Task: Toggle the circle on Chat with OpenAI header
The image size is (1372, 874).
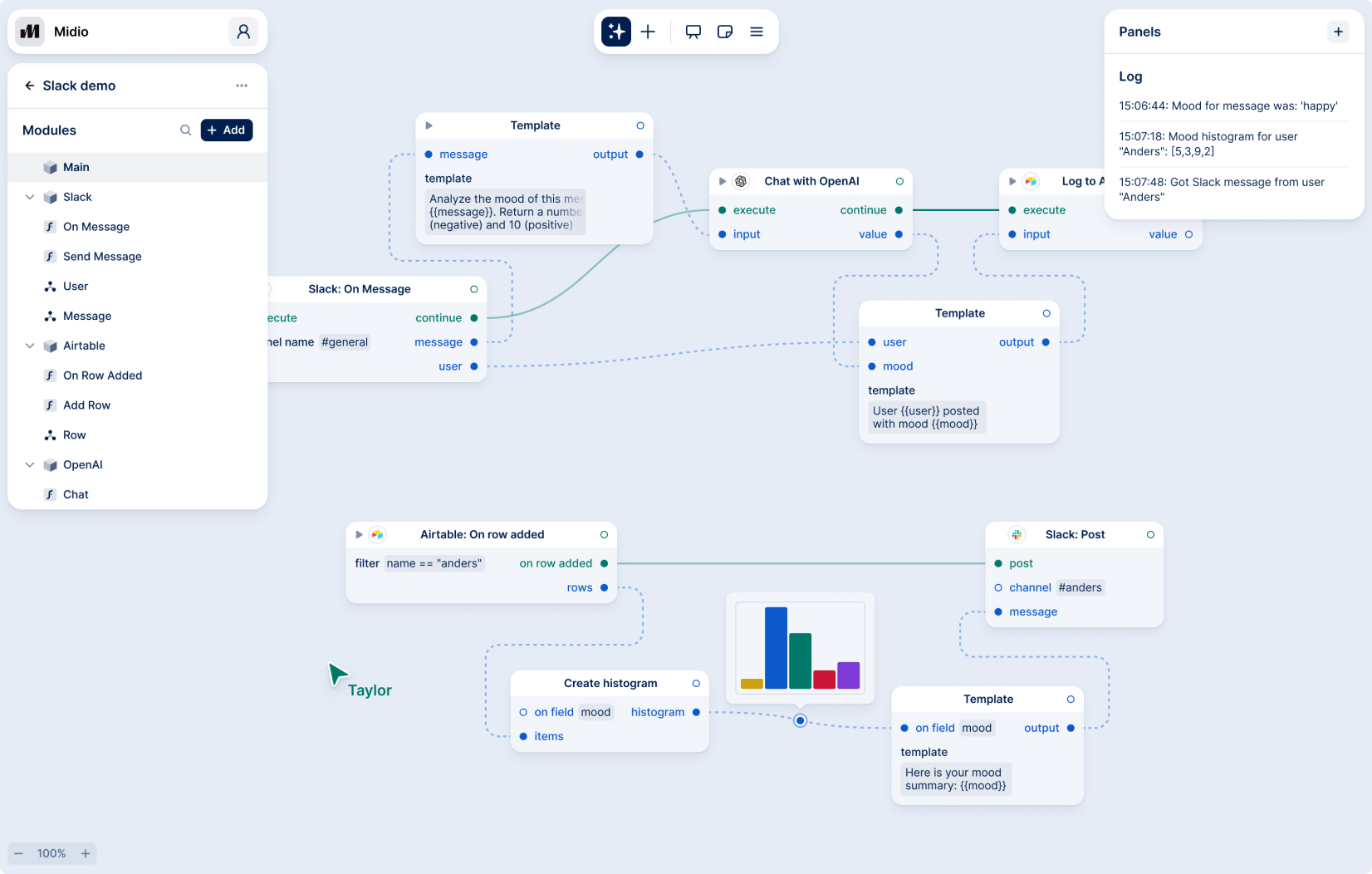Action: point(899,181)
